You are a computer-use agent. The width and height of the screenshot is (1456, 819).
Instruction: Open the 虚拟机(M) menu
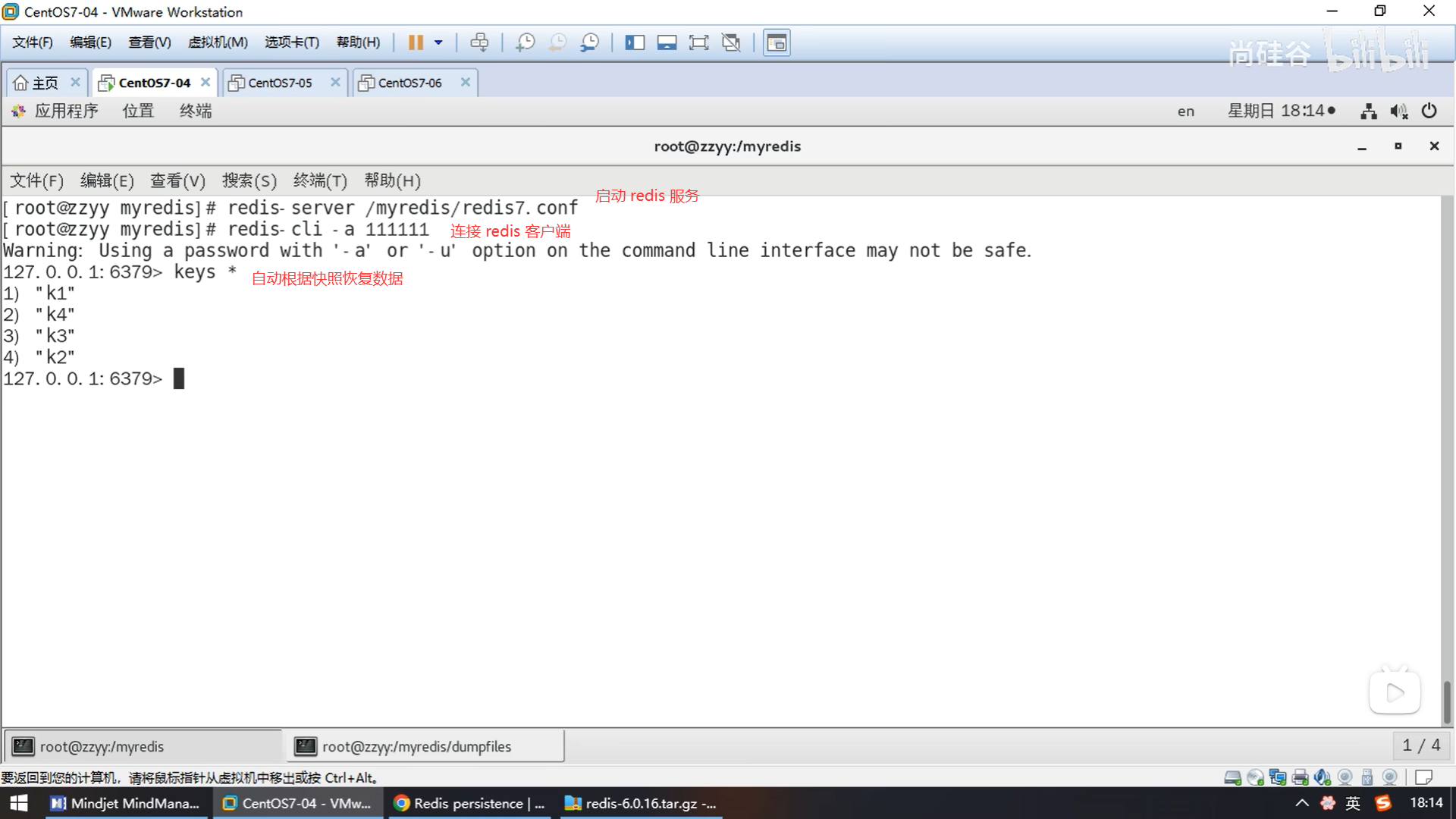pyautogui.click(x=218, y=42)
